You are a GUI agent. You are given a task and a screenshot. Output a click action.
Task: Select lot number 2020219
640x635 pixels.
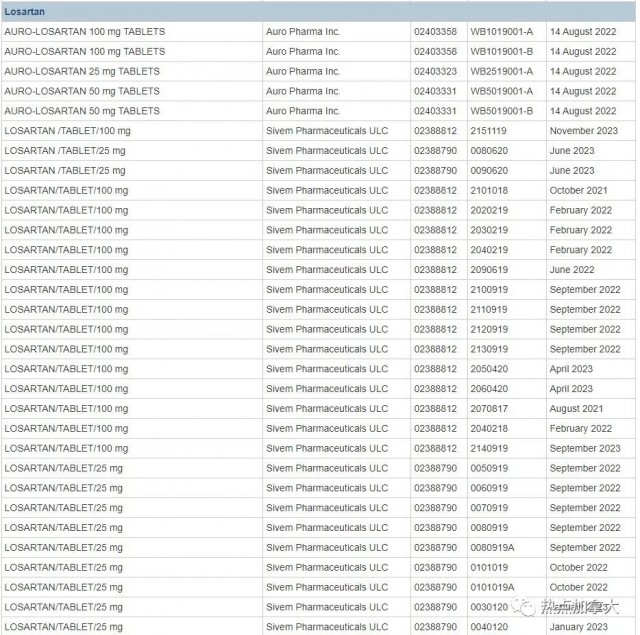click(x=489, y=211)
